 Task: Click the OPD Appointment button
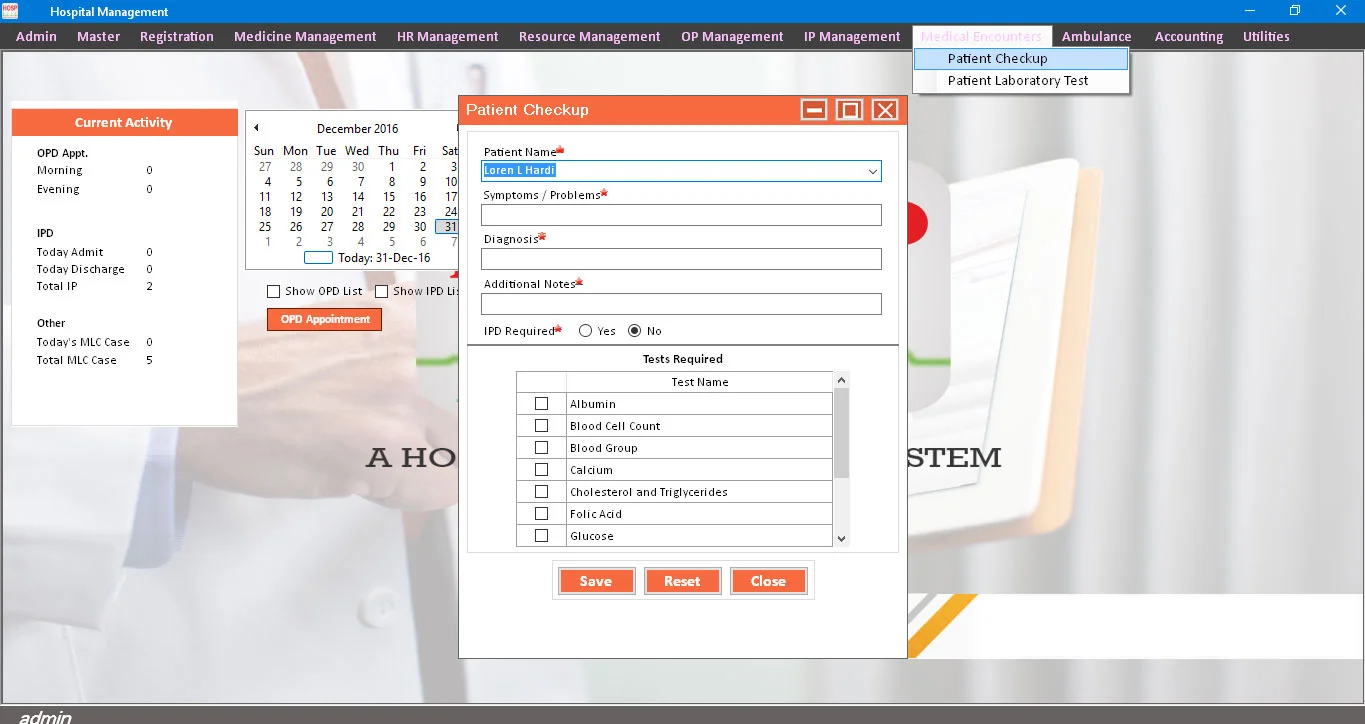(325, 320)
